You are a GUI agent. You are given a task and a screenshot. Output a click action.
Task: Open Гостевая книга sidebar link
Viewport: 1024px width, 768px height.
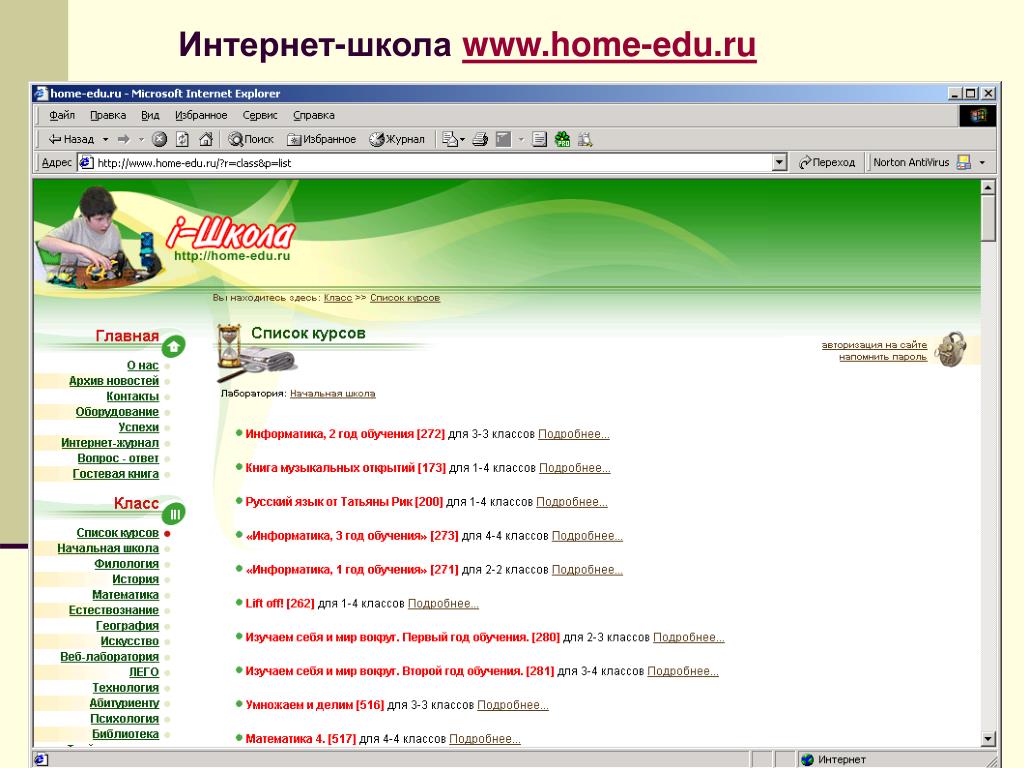pyautogui.click(x=116, y=474)
